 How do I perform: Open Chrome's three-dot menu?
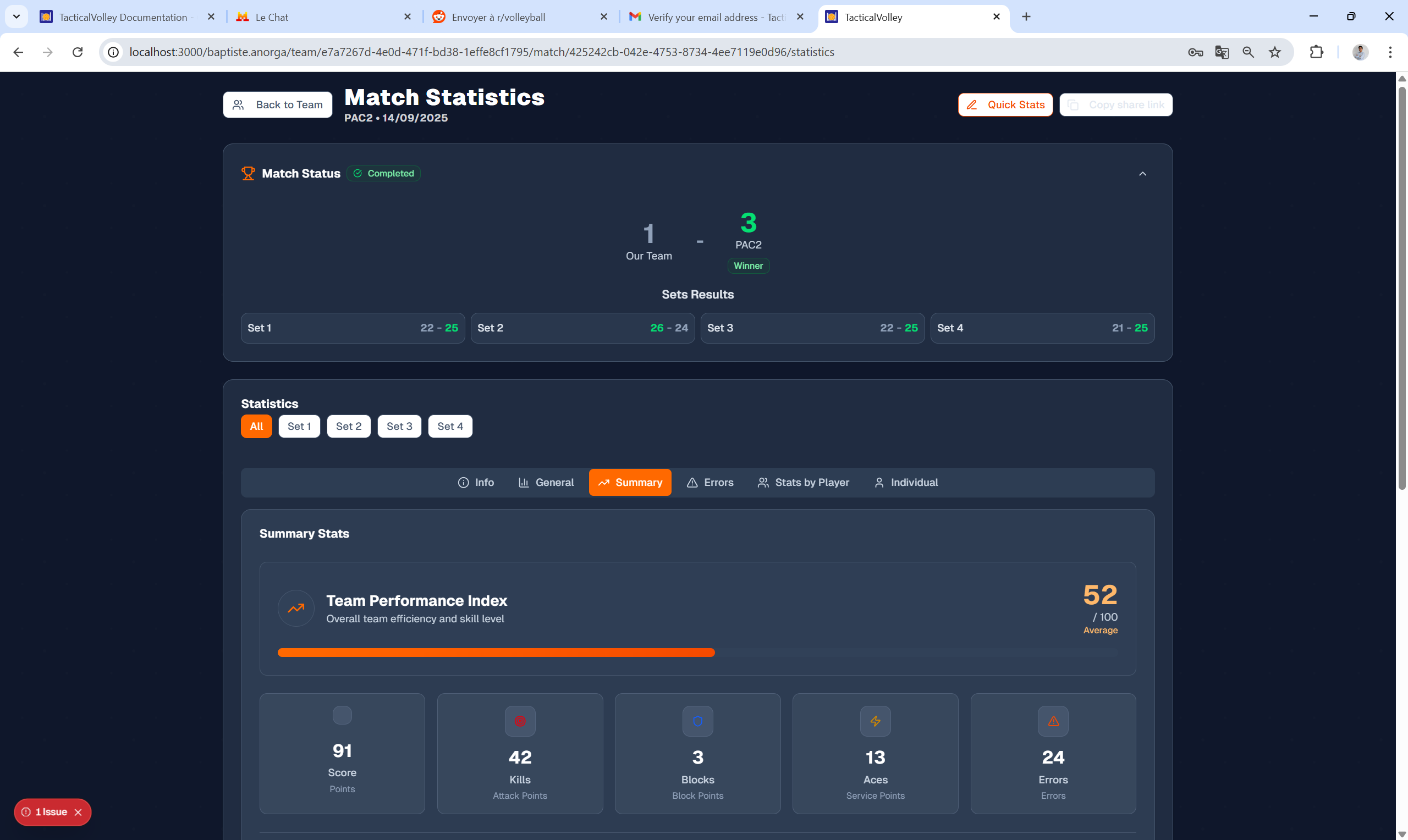tap(1390, 52)
